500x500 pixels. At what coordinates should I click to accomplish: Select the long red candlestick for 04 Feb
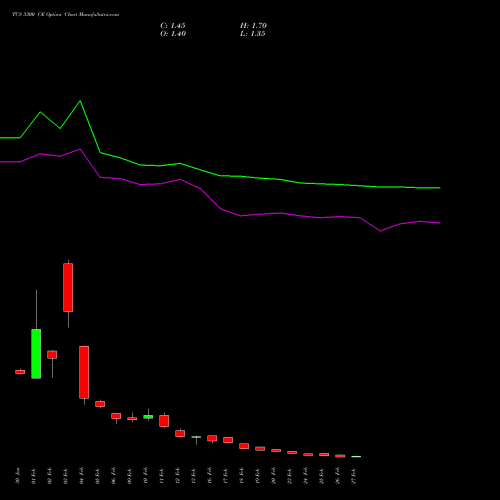84,372
